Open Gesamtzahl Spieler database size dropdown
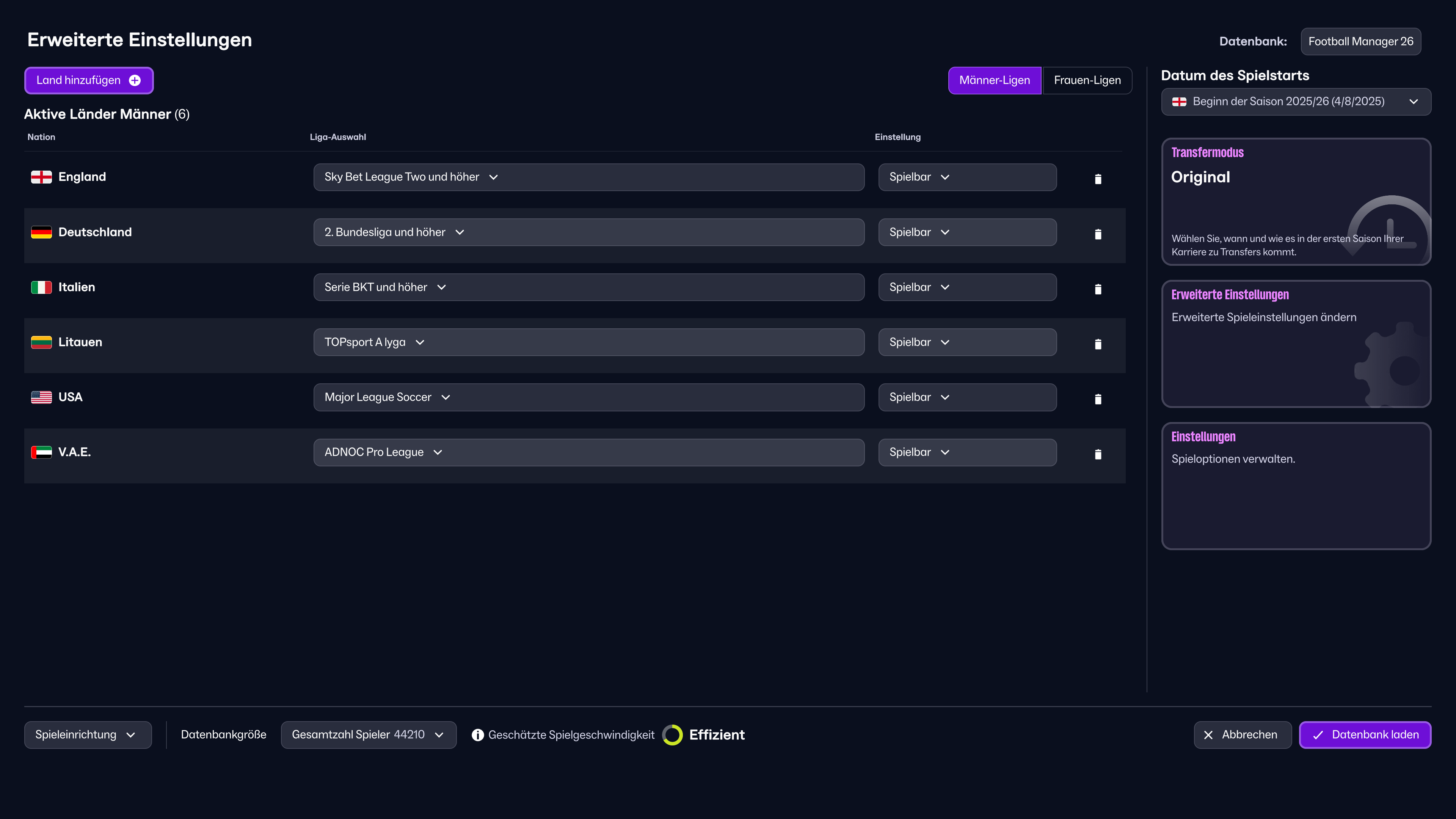Screen dimensions: 1456x819 368,735
